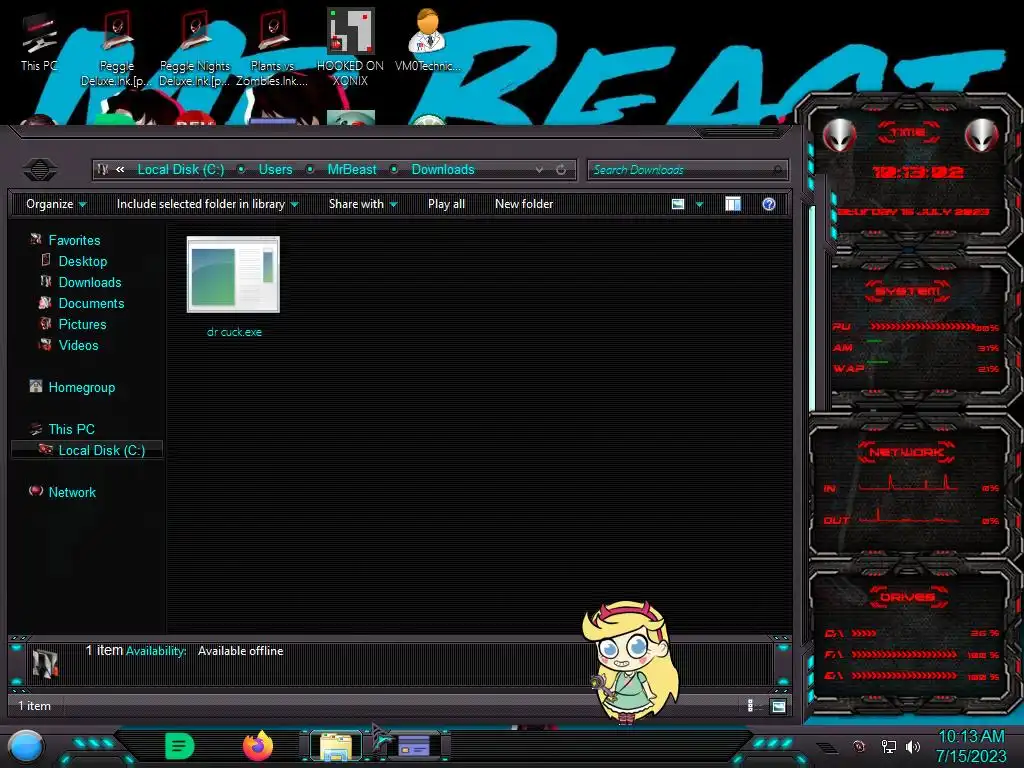Viewport: 1024px width, 768px height.
Task: Navigate to the Users breadcrumb
Action: 276,170
